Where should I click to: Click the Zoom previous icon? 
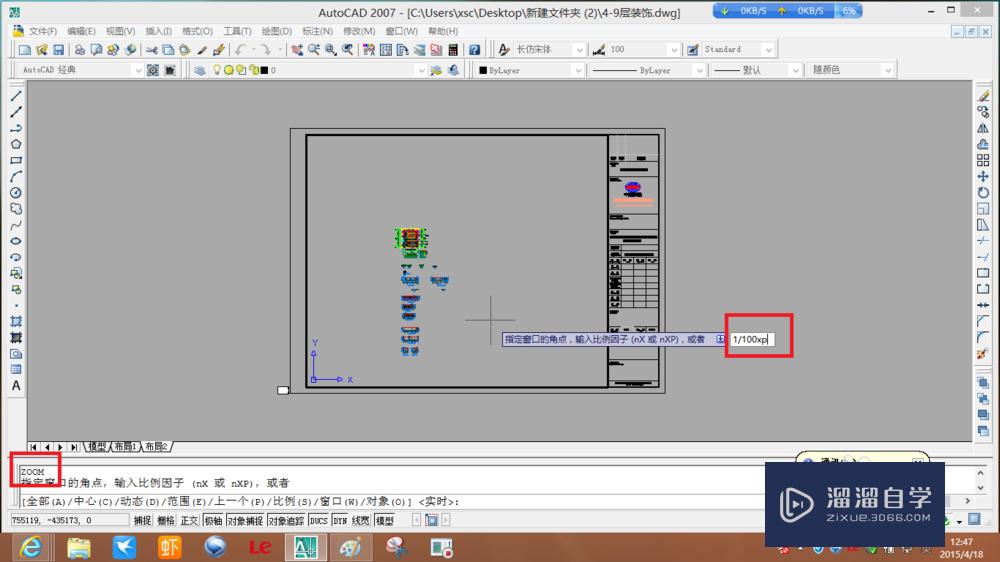click(348, 50)
